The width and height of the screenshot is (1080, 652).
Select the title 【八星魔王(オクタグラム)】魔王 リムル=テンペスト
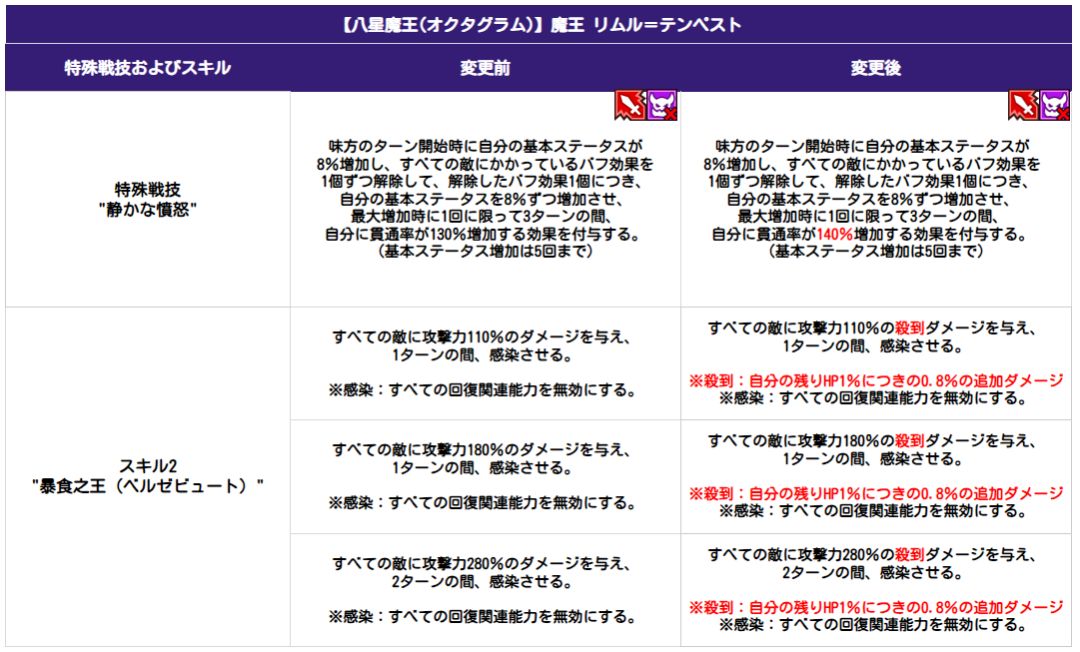point(540,25)
